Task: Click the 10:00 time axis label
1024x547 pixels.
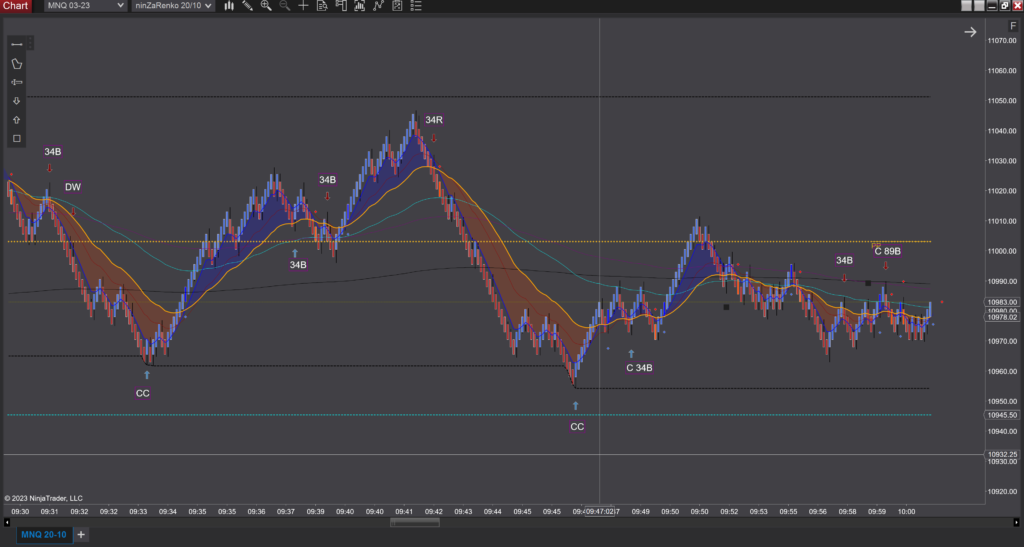Action: [906, 512]
